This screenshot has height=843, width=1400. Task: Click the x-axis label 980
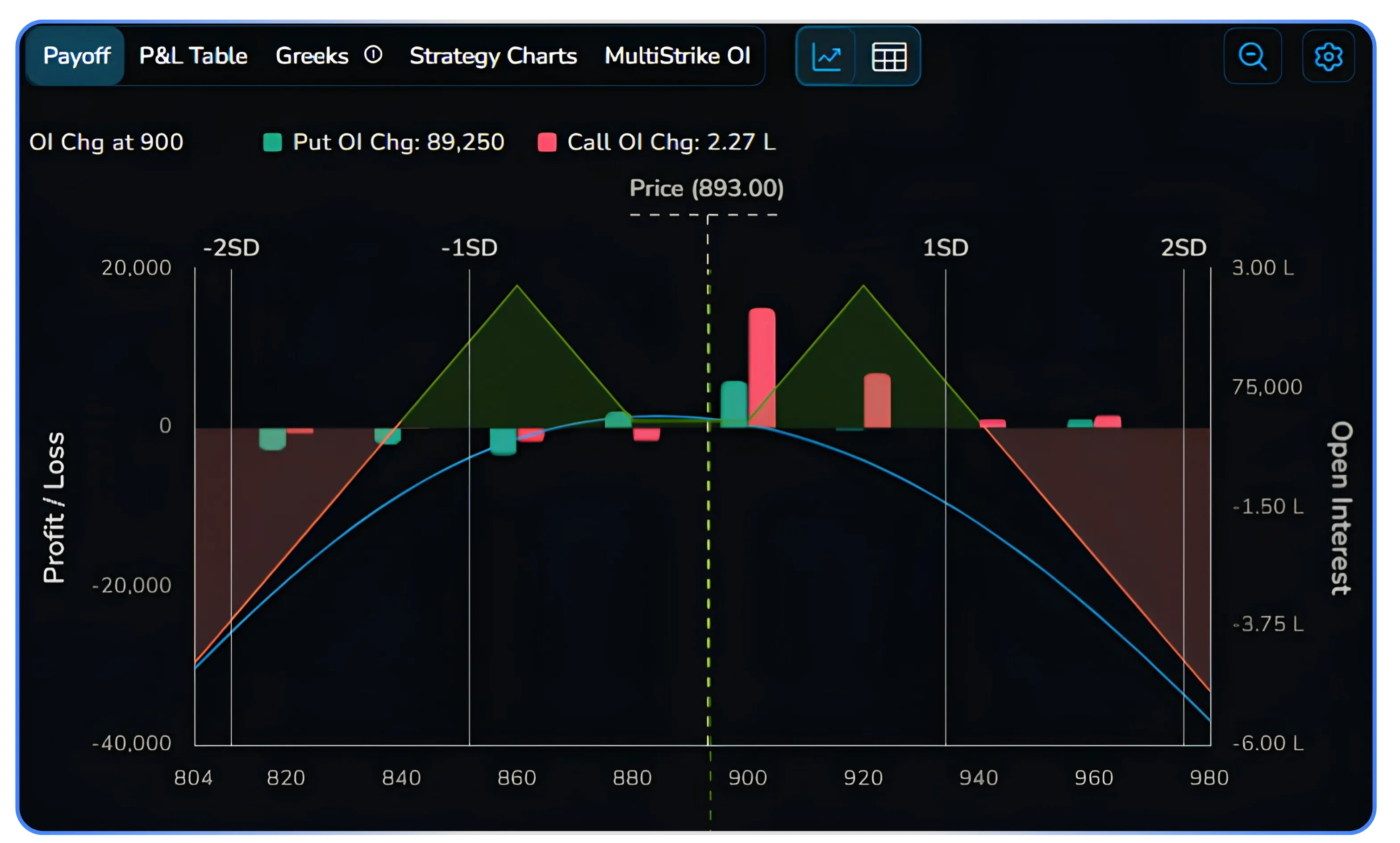pos(1209,778)
